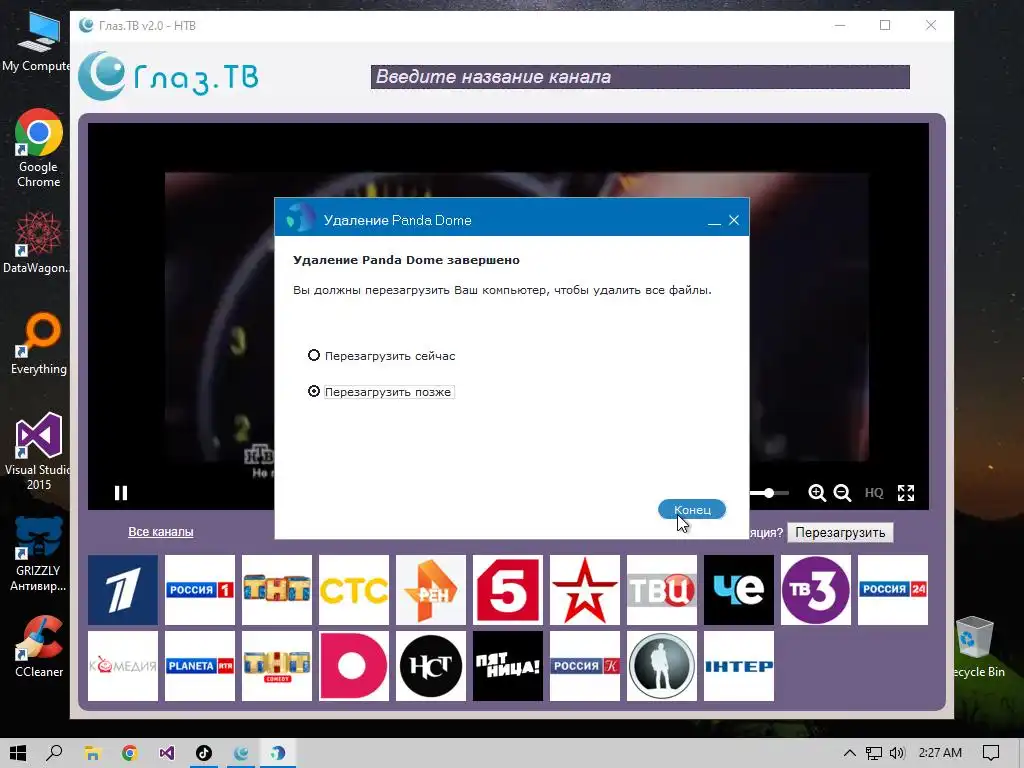Open File Explorer from taskbar
The height and width of the screenshot is (768, 1024).
(x=92, y=753)
